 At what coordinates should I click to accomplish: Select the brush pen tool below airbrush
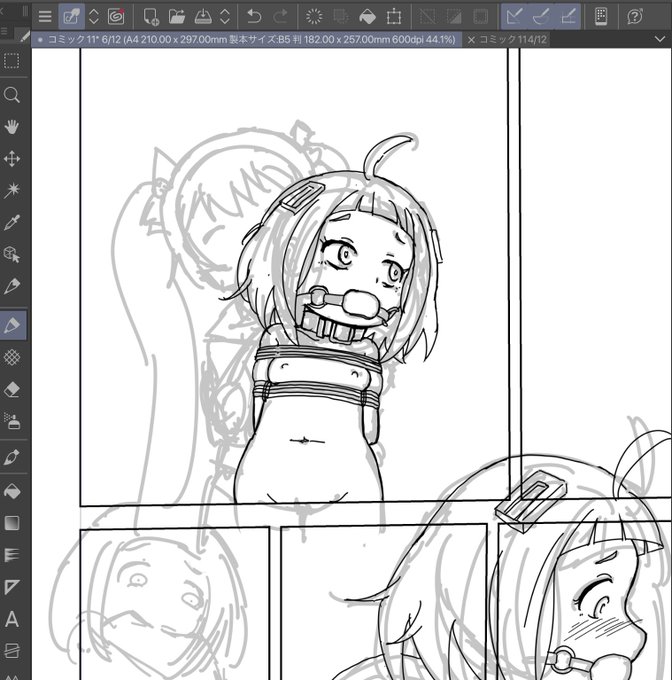12,457
